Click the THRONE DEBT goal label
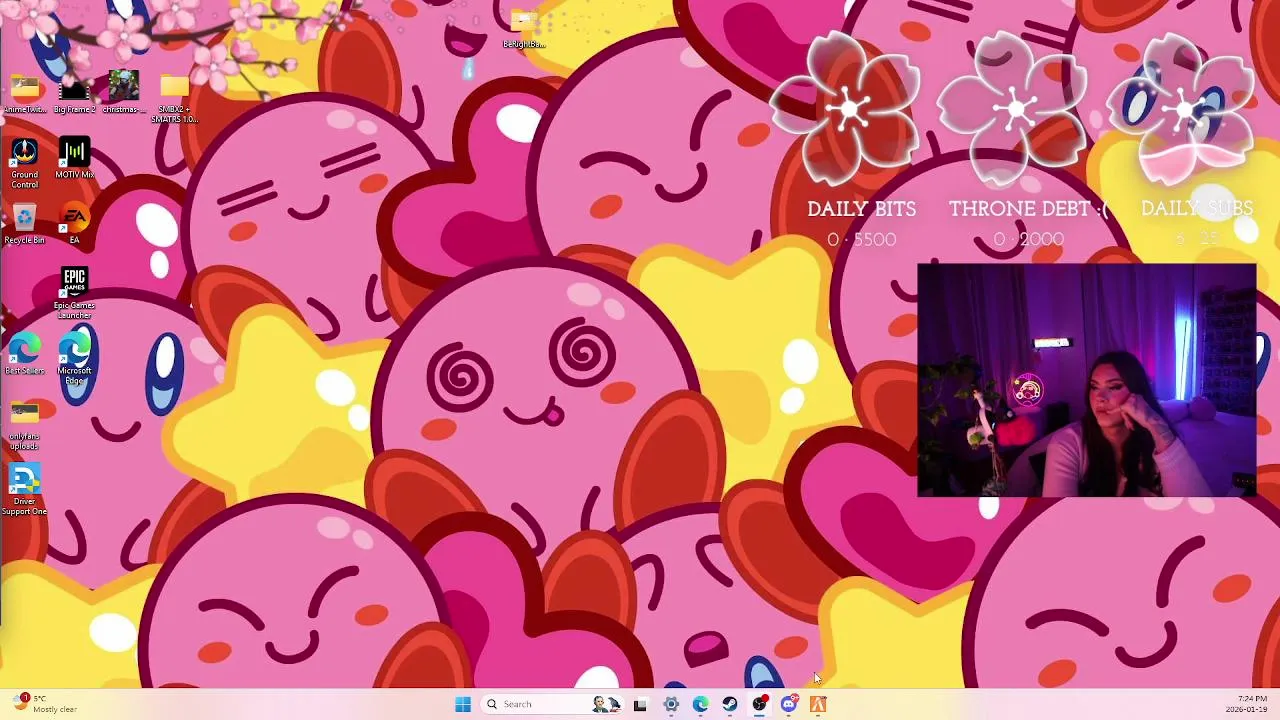 click(1029, 209)
